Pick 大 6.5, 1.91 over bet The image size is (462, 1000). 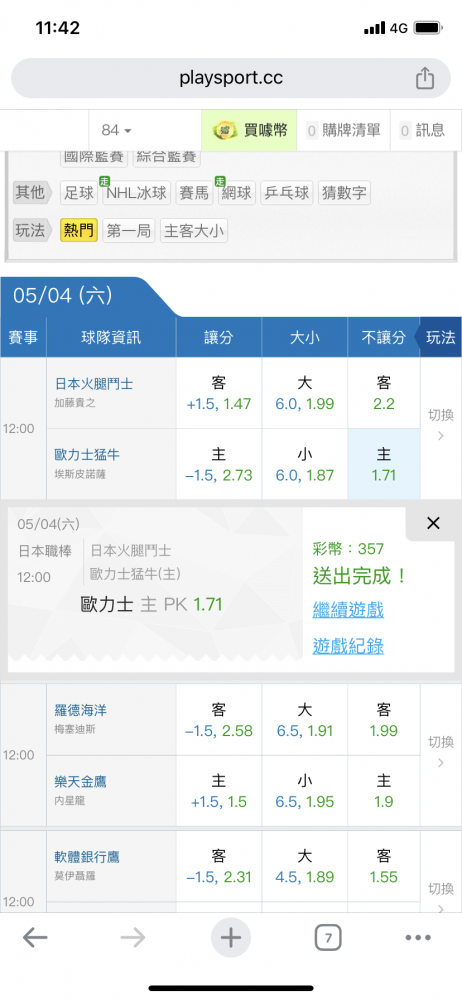304,719
